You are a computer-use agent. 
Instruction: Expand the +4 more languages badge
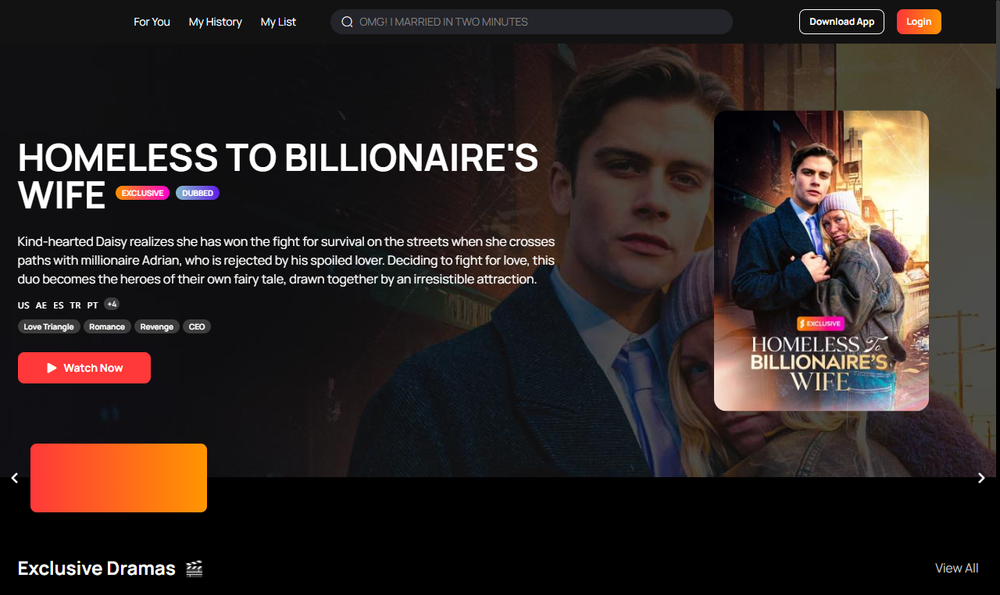(112, 304)
